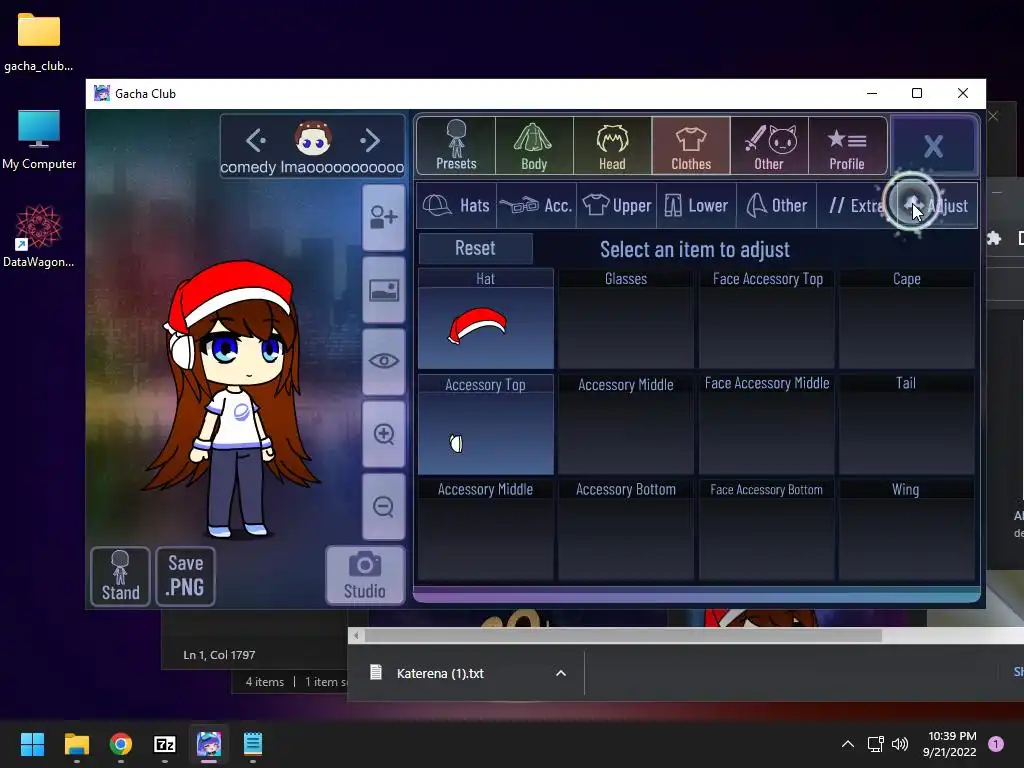Open File Explorer from the taskbar
The image size is (1024, 768).
point(76,744)
